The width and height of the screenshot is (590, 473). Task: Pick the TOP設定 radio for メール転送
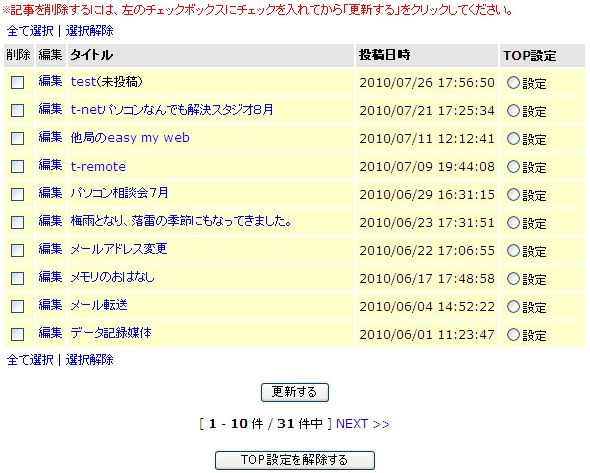(x=513, y=307)
